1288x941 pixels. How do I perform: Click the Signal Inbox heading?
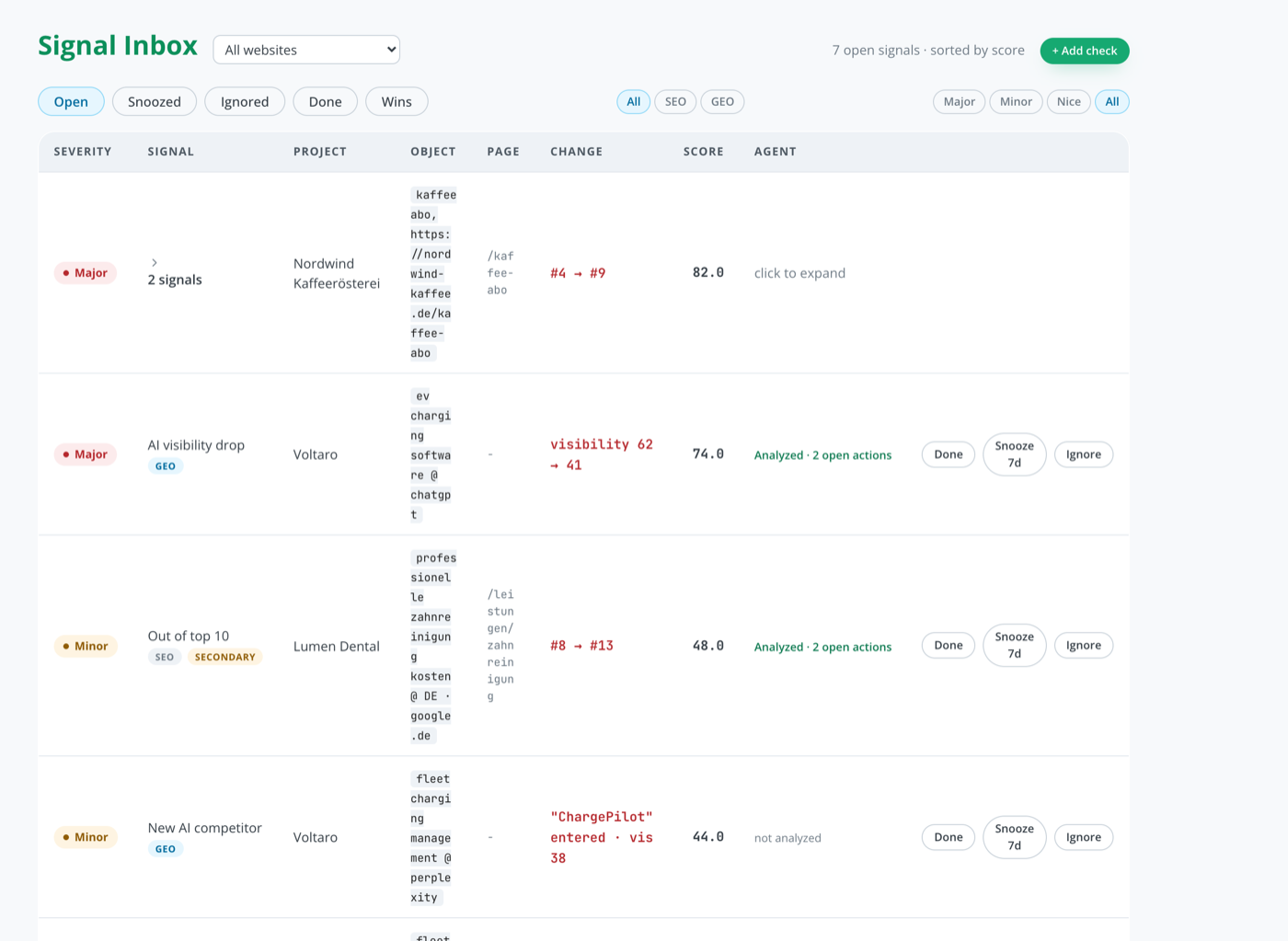click(x=118, y=46)
